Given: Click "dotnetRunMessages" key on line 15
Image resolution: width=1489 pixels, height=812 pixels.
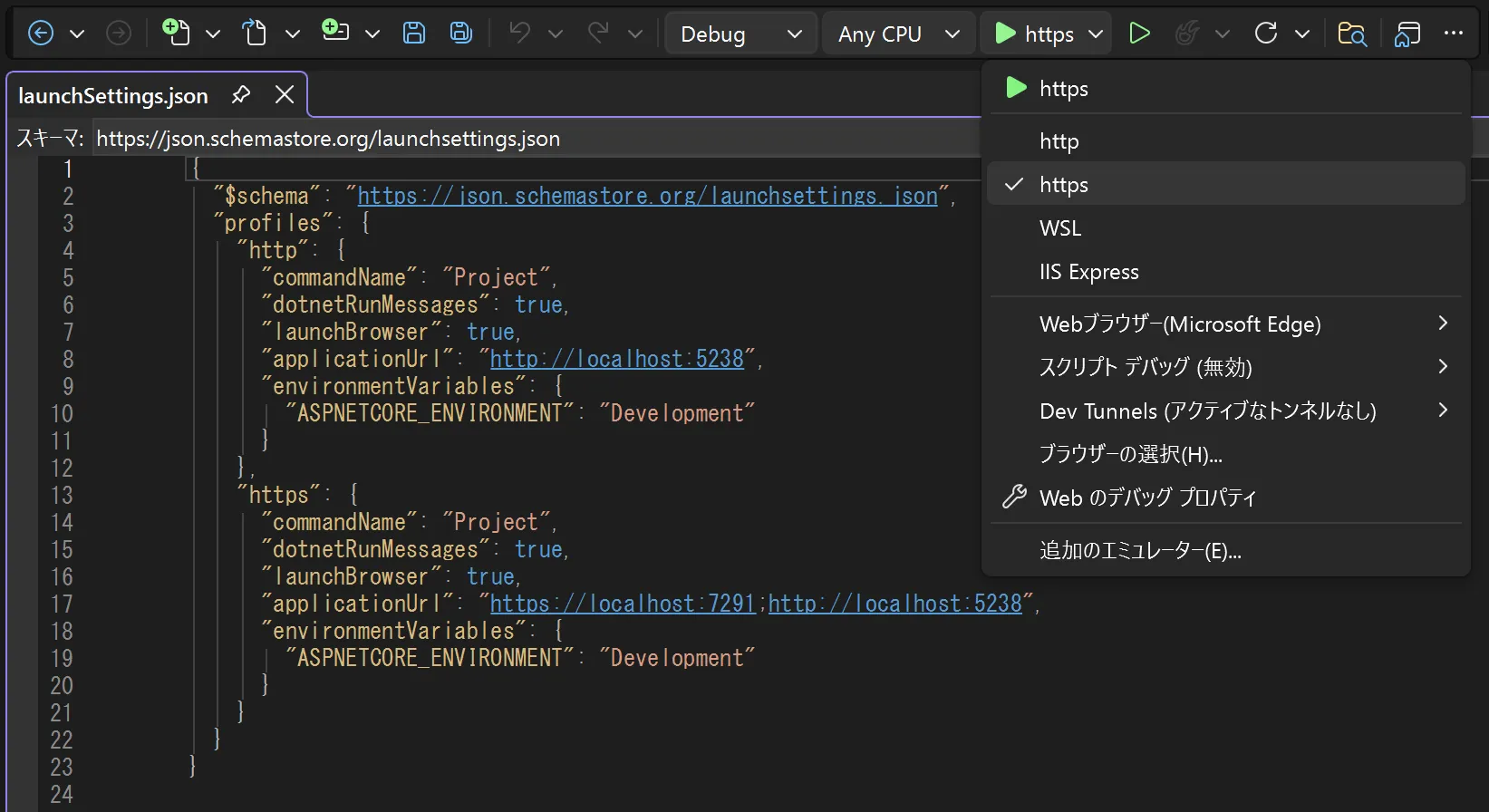Looking at the screenshot, I should [x=375, y=549].
